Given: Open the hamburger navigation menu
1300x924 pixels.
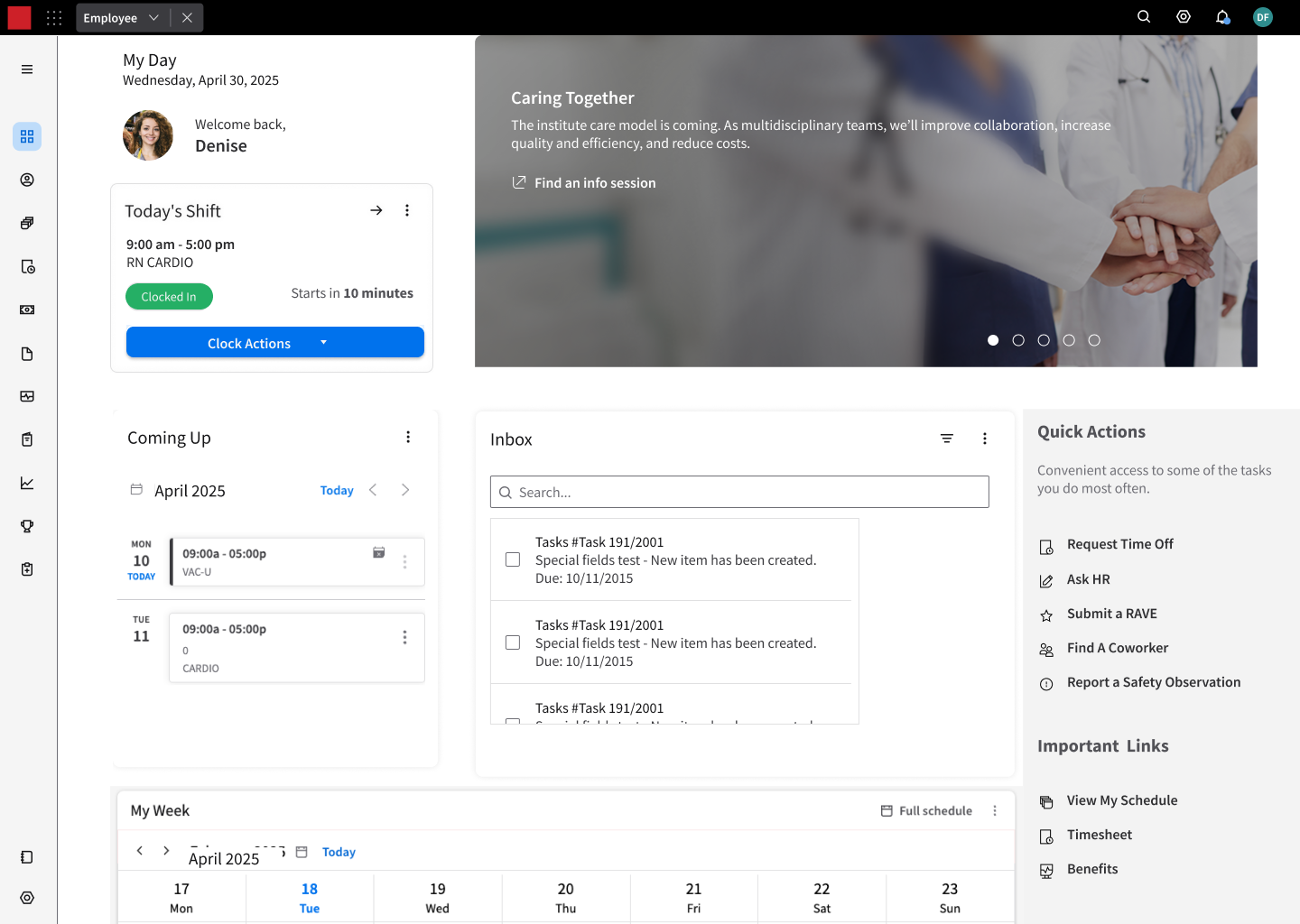Looking at the screenshot, I should click(x=27, y=69).
